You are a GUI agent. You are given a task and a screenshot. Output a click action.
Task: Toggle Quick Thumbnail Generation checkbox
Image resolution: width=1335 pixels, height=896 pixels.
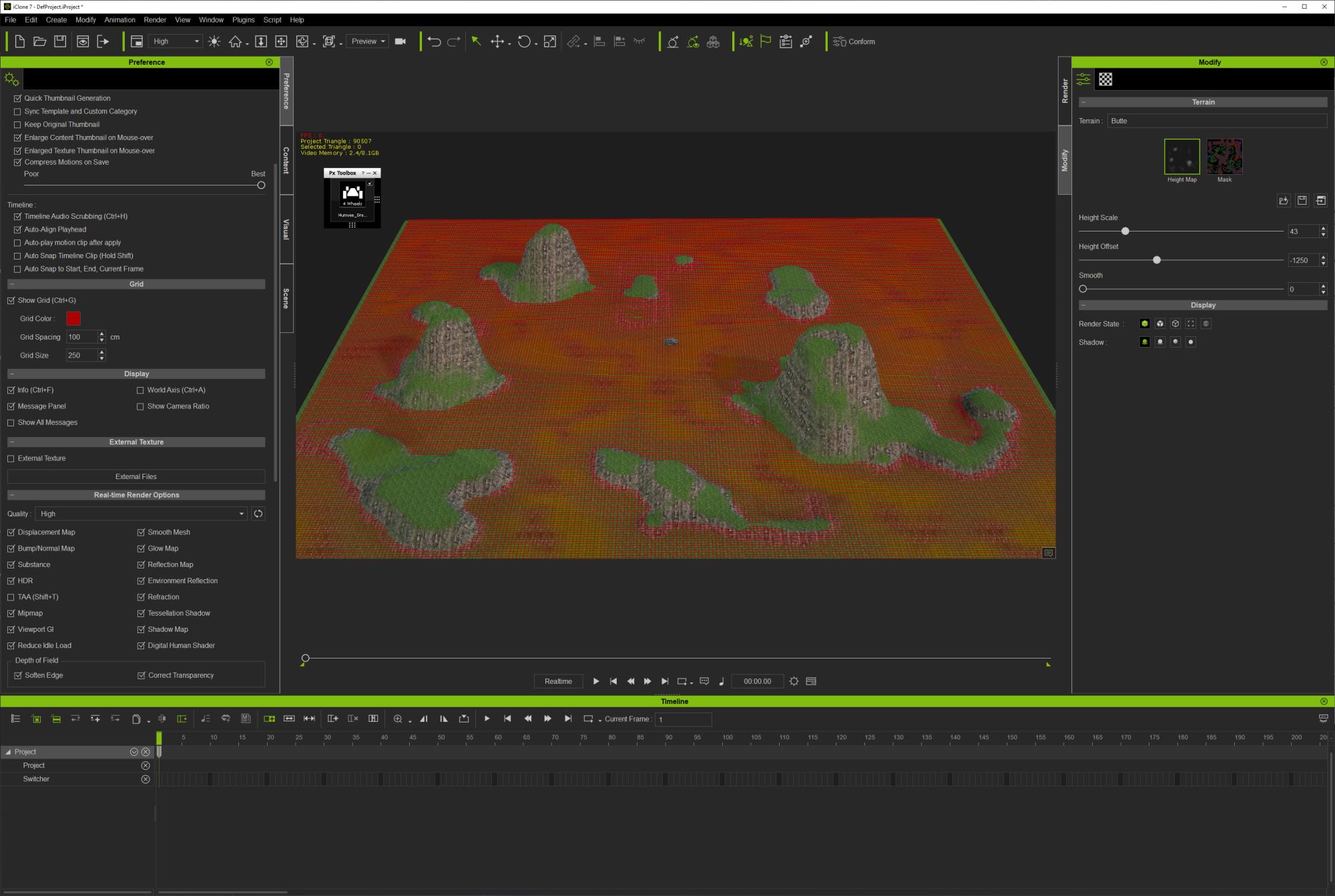pos(18,98)
